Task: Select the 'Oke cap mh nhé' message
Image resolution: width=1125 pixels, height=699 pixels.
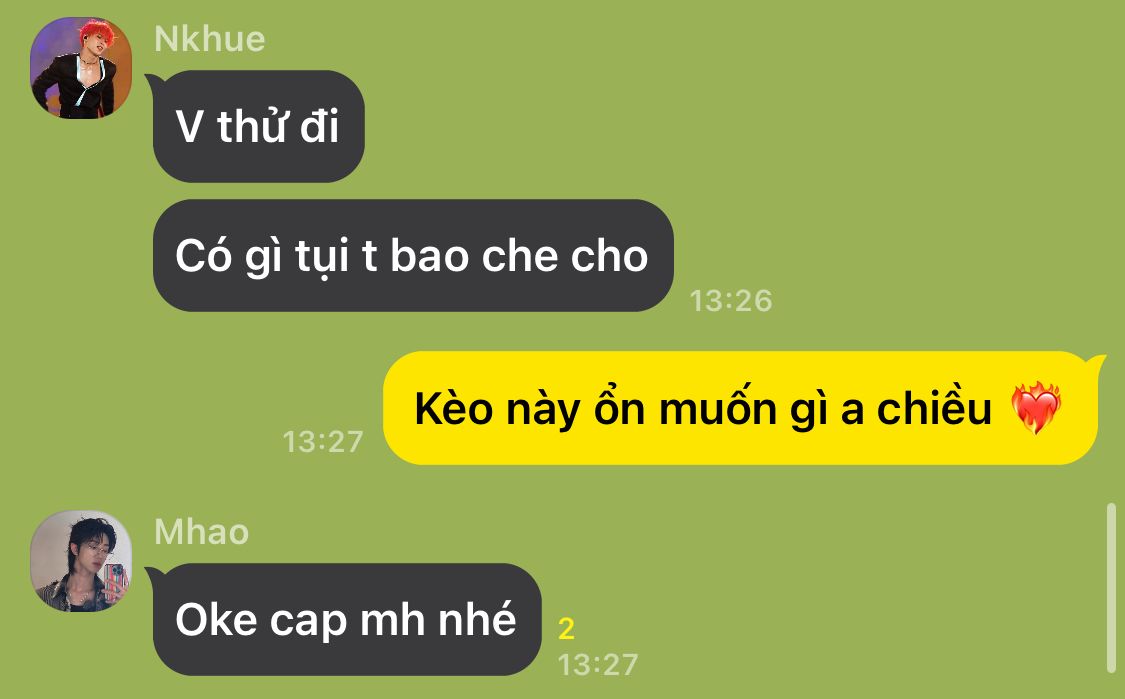Action: pos(347,619)
